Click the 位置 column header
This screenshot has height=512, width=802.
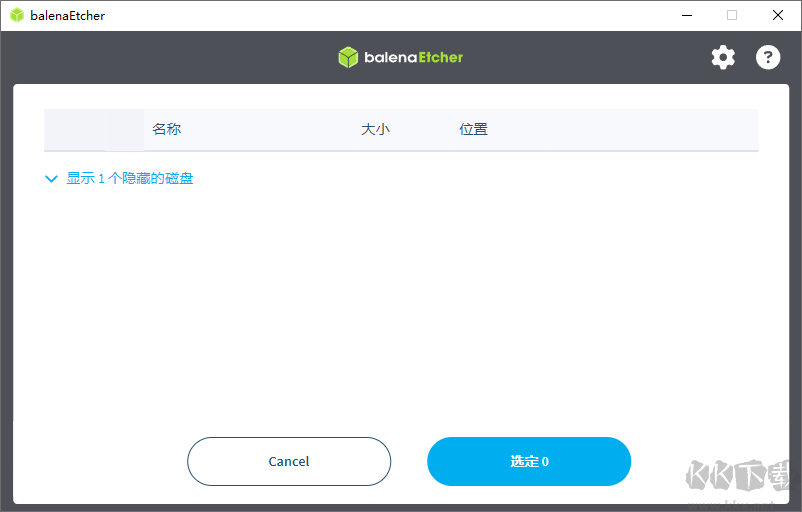click(473, 129)
